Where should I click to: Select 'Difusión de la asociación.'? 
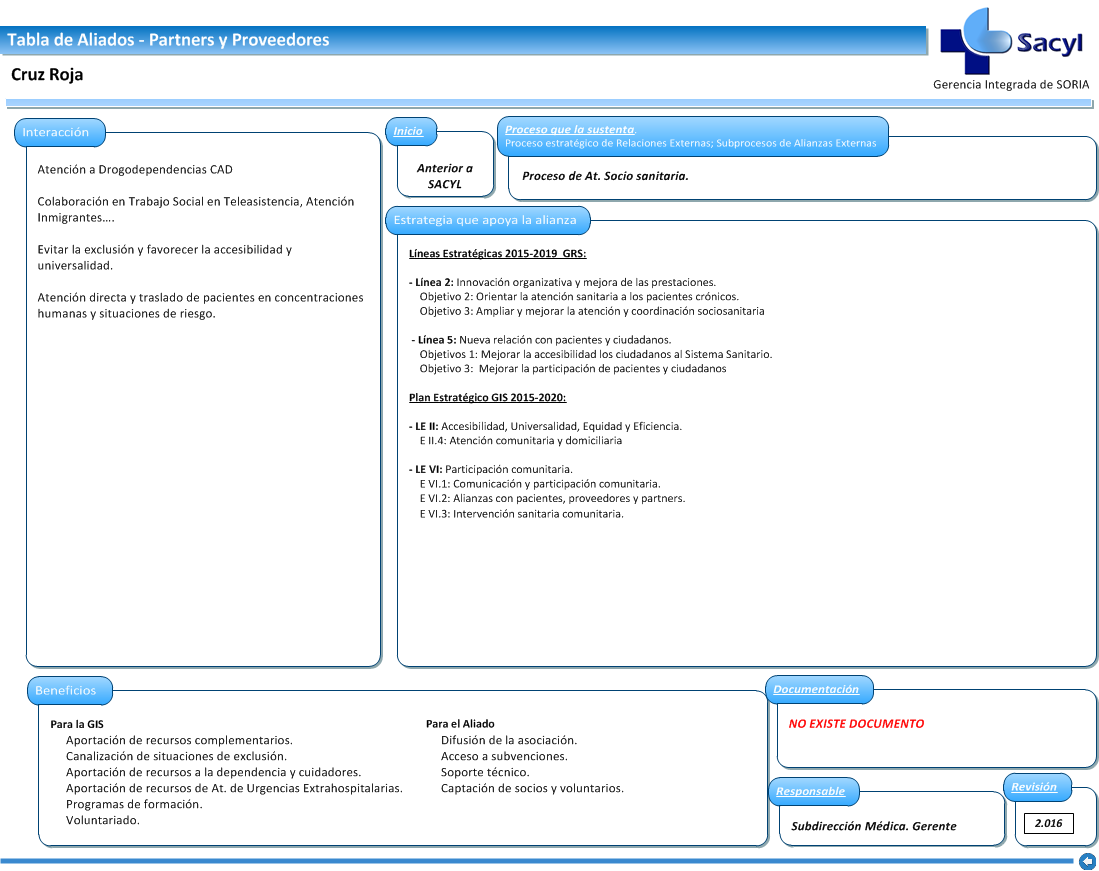coord(509,741)
